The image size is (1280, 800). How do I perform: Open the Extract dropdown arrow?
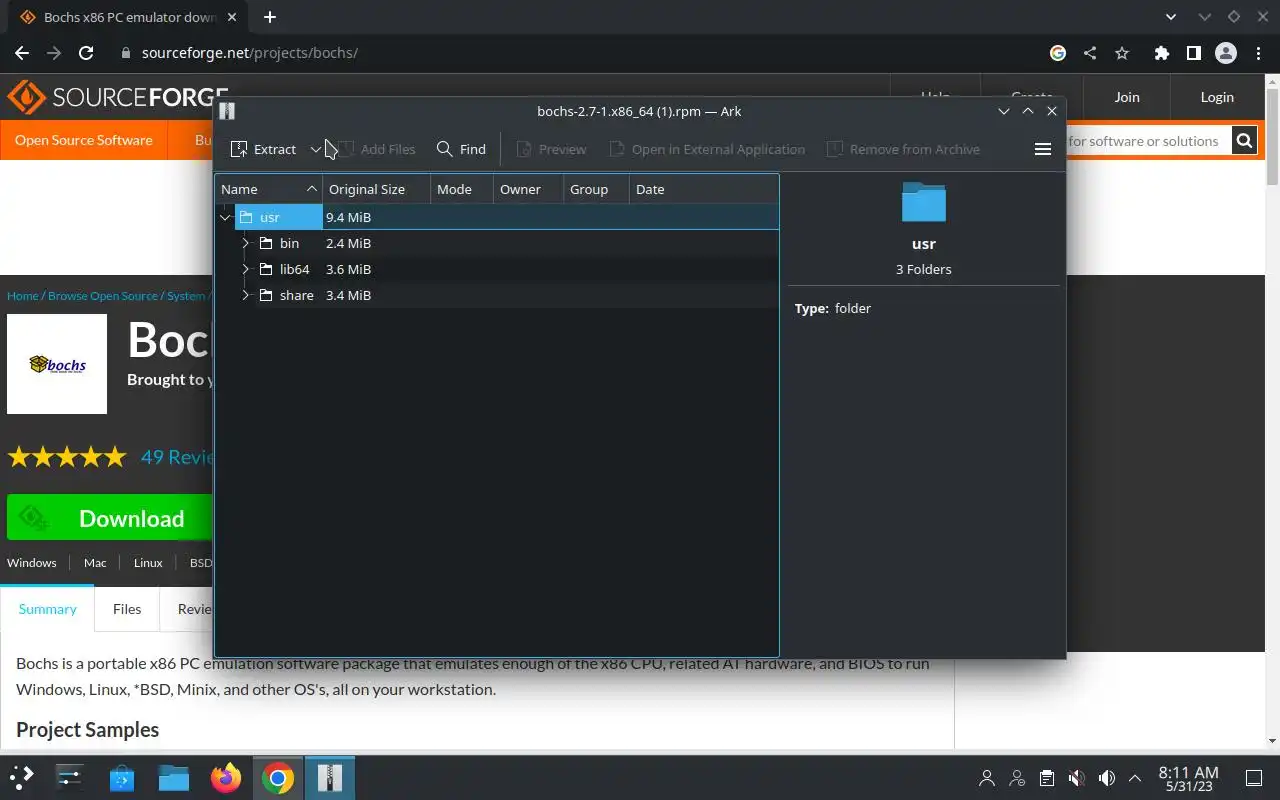coord(316,149)
